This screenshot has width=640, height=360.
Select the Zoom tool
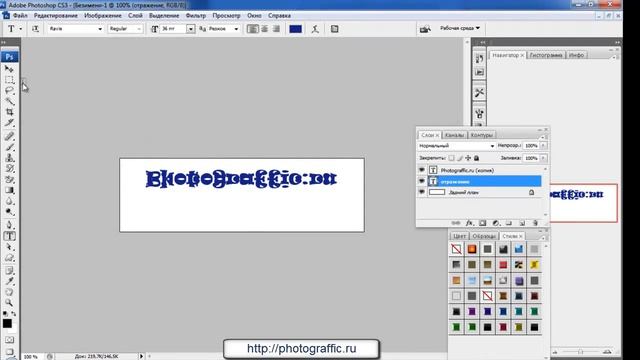(9, 303)
